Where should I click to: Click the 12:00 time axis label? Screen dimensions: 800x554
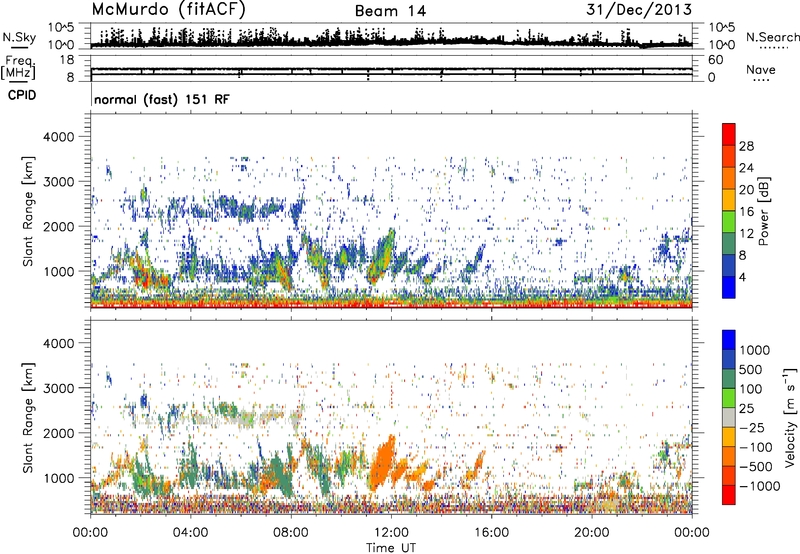(391, 533)
